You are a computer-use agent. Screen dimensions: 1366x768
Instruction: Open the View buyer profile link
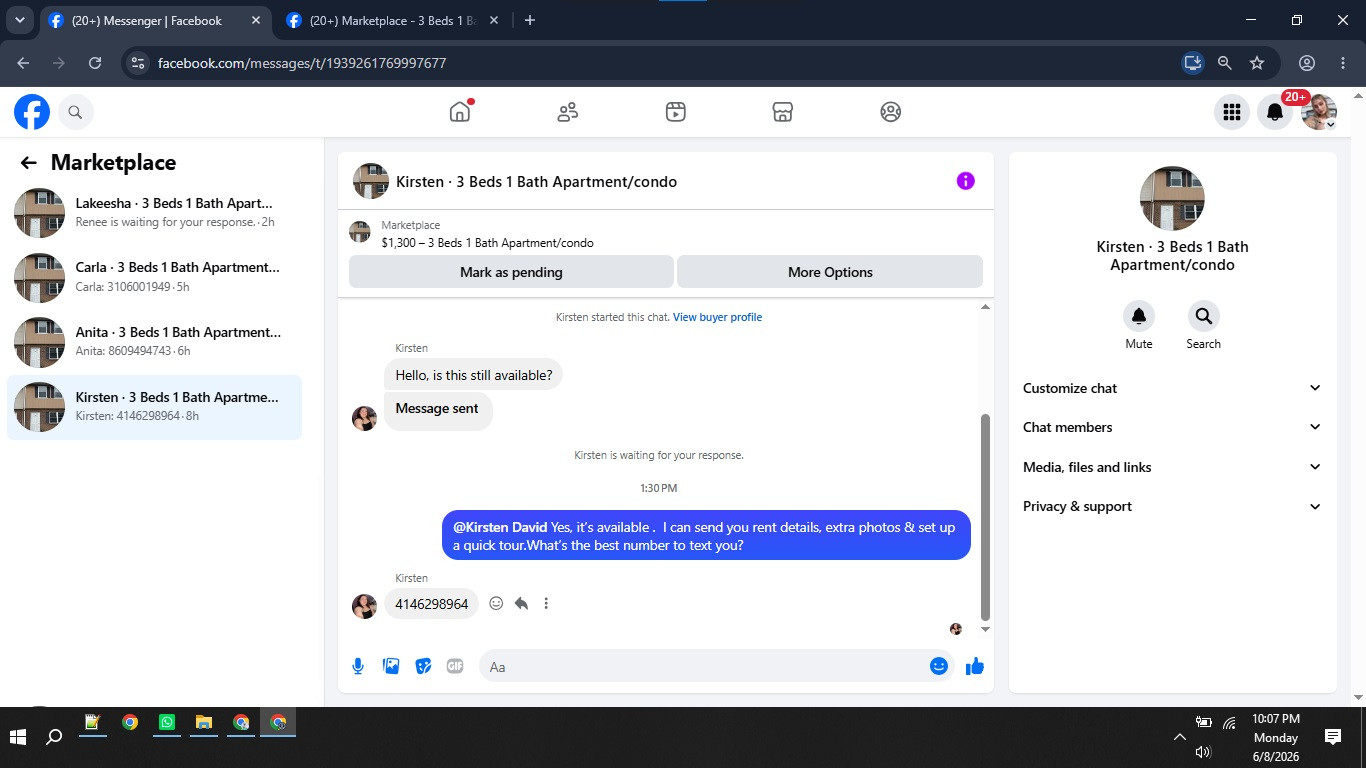[x=717, y=317]
